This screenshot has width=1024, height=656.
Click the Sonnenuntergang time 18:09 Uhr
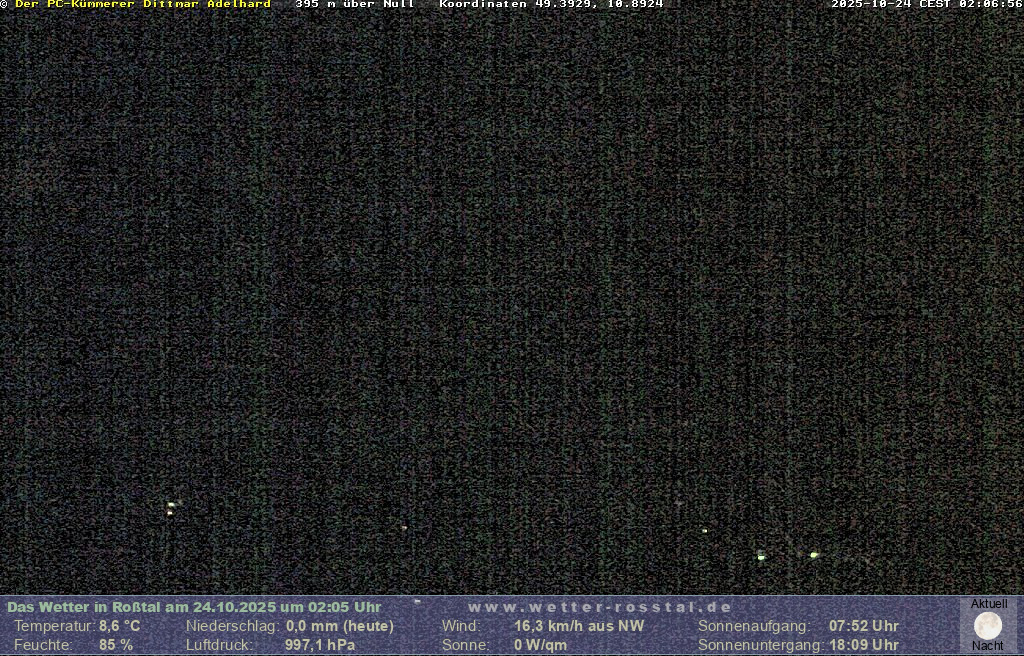tap(863, 645)
